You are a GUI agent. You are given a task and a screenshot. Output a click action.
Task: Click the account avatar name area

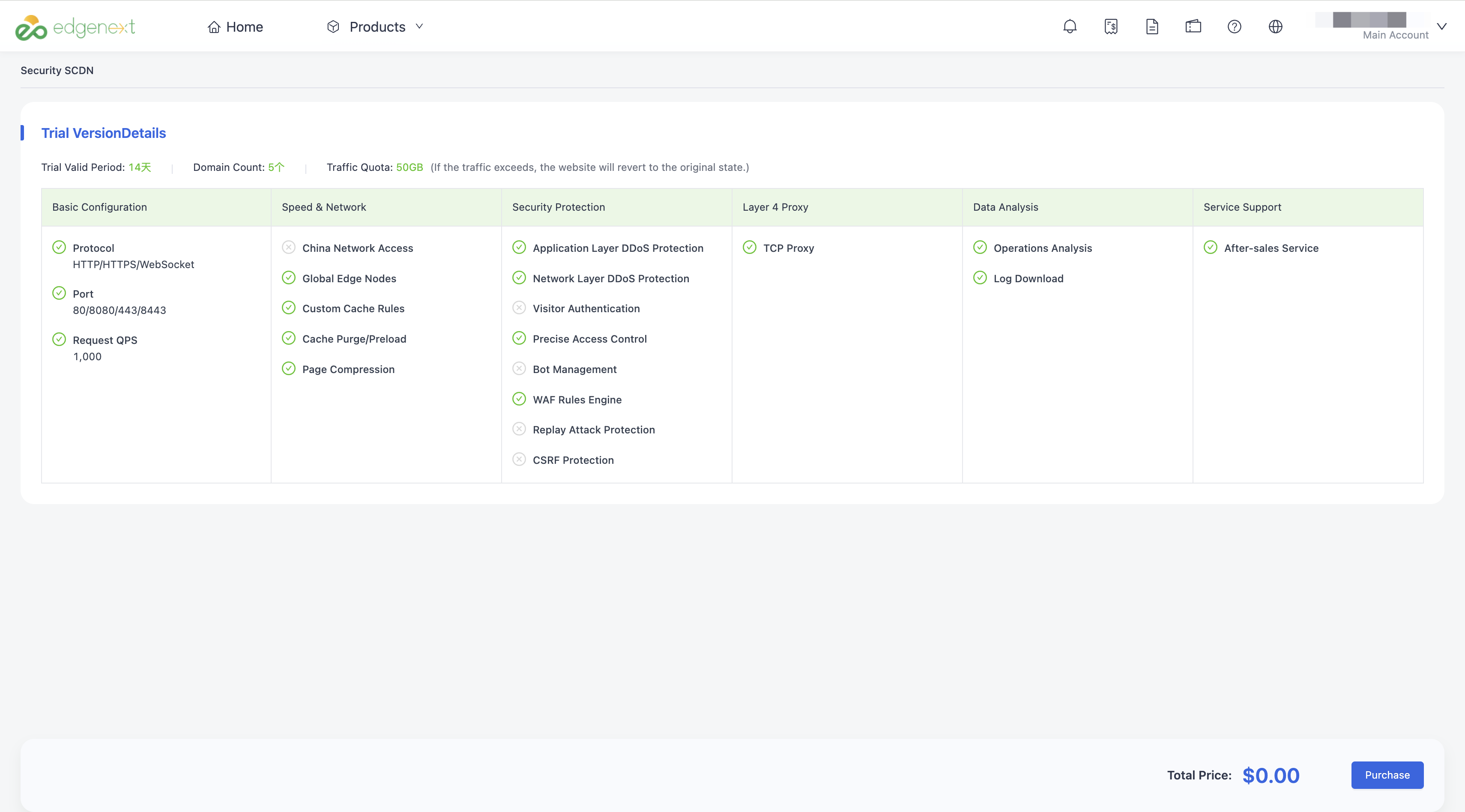(x=1360, y=19)
